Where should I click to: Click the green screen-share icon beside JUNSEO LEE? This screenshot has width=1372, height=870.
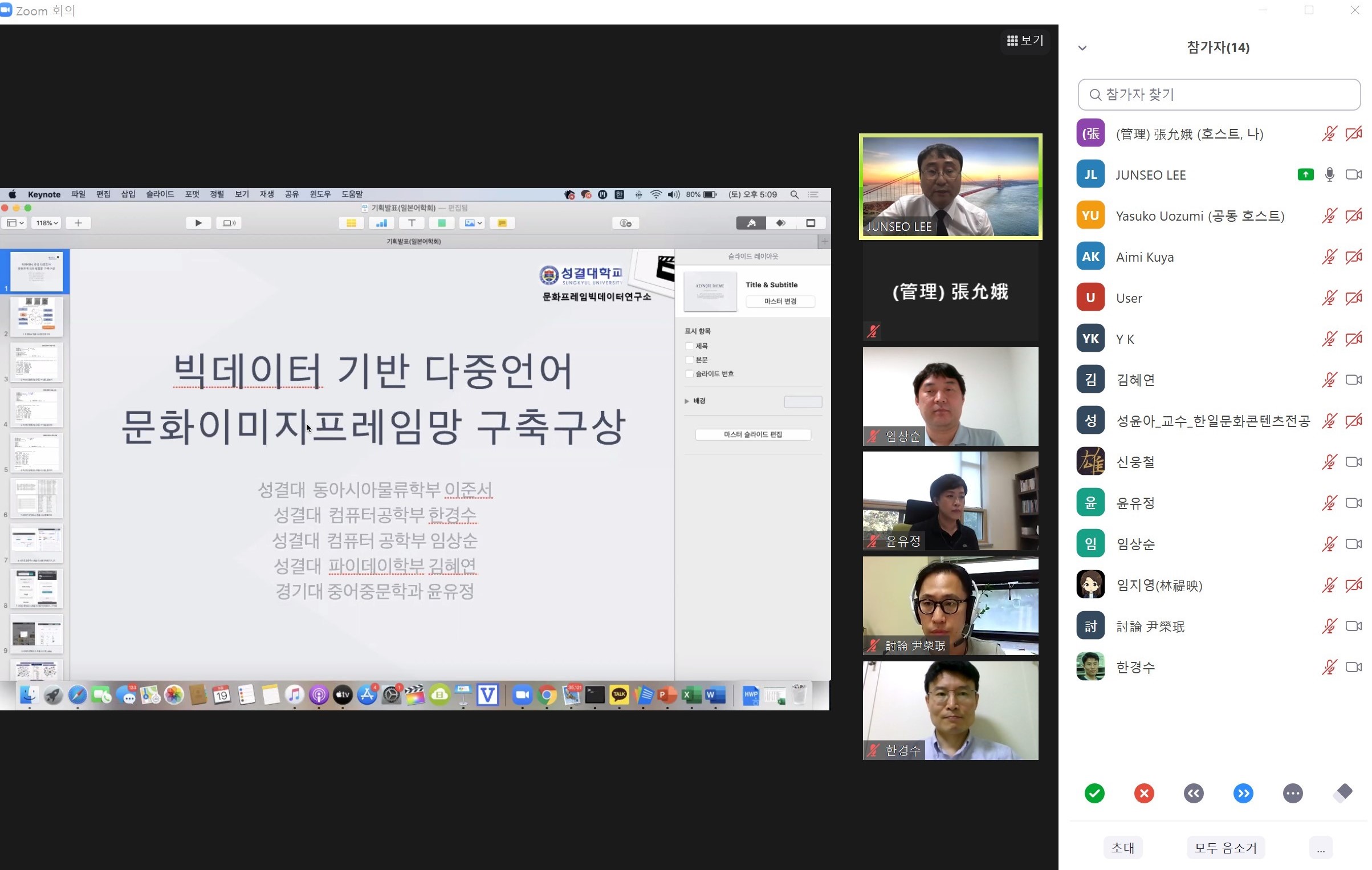[1305, 174]
